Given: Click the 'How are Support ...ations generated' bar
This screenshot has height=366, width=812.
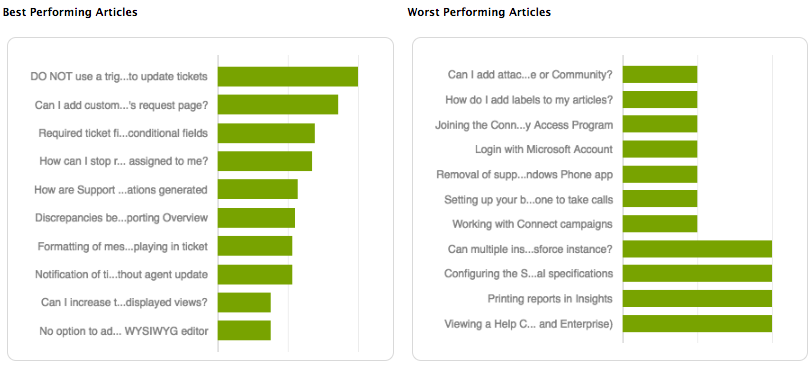Looking at the screenshot, I should pyautogui.click(x=258, y=189).
